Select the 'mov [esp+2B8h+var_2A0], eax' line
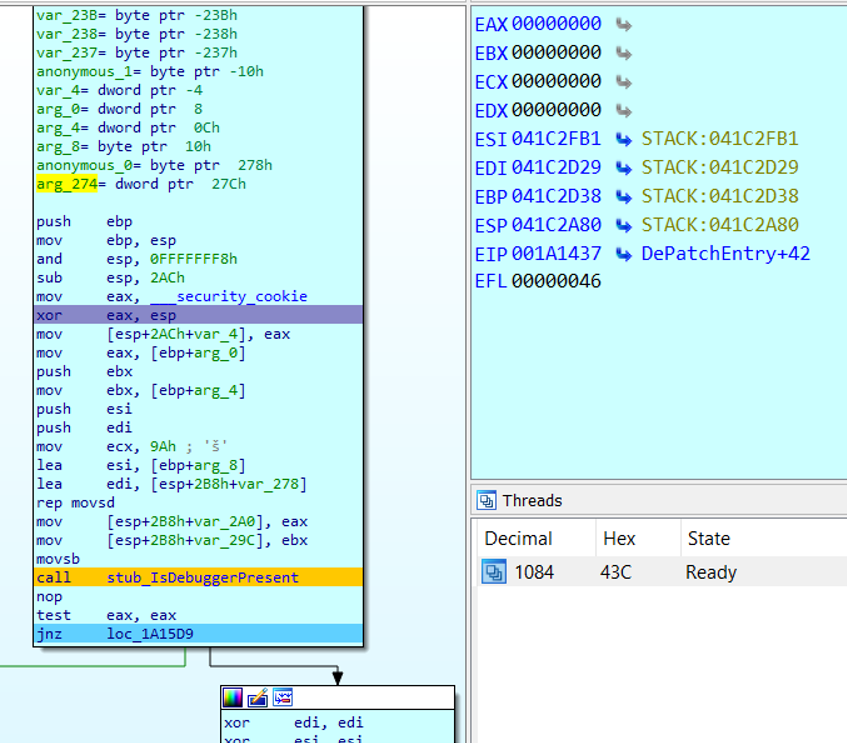This screenshot has height=743, width=847. (x=172, y=521)
